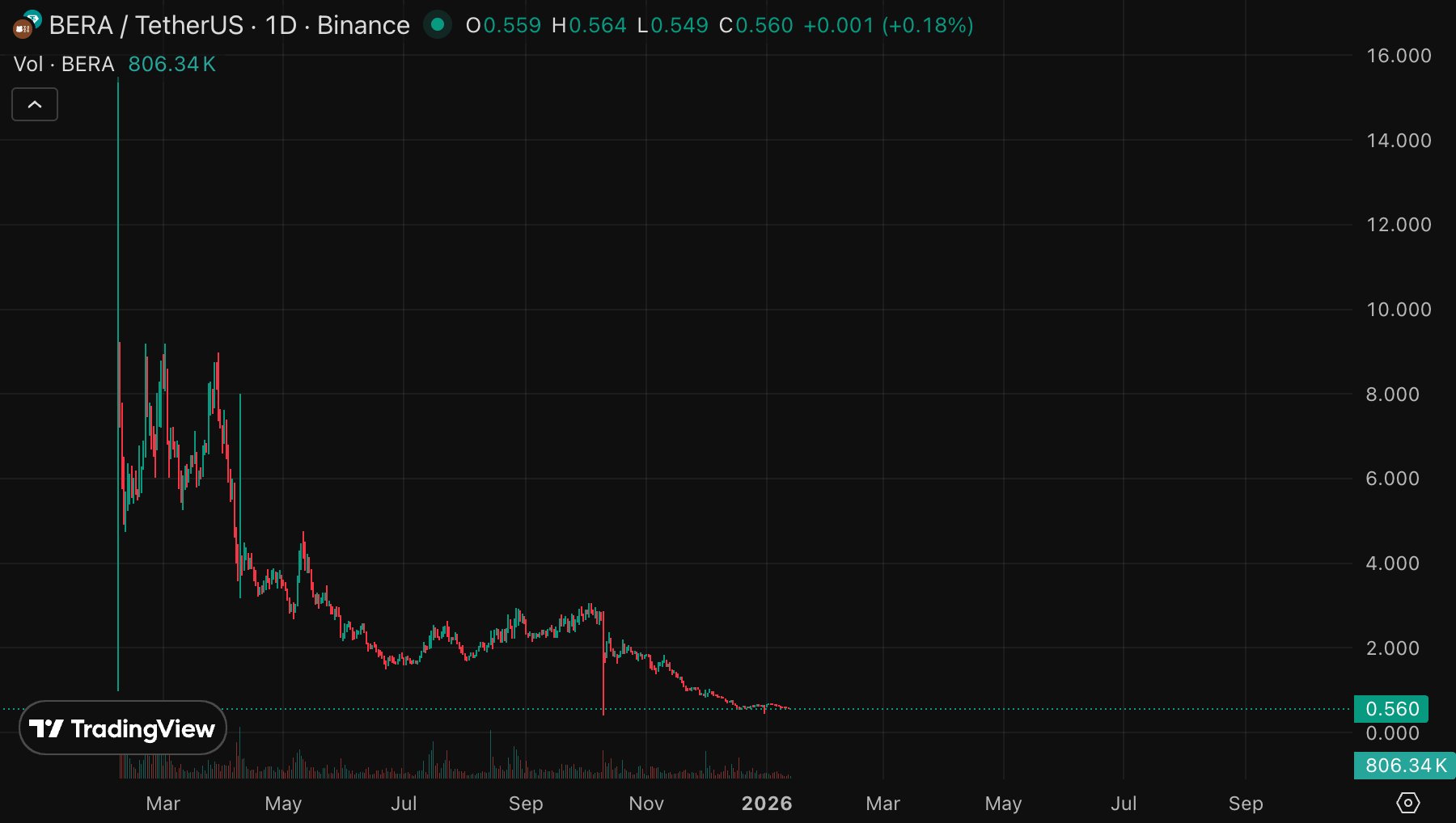1456x823 pixels.
Task: Click the Mar label at the time axis start
Action: pyautogui.click(x=163, y=804)
